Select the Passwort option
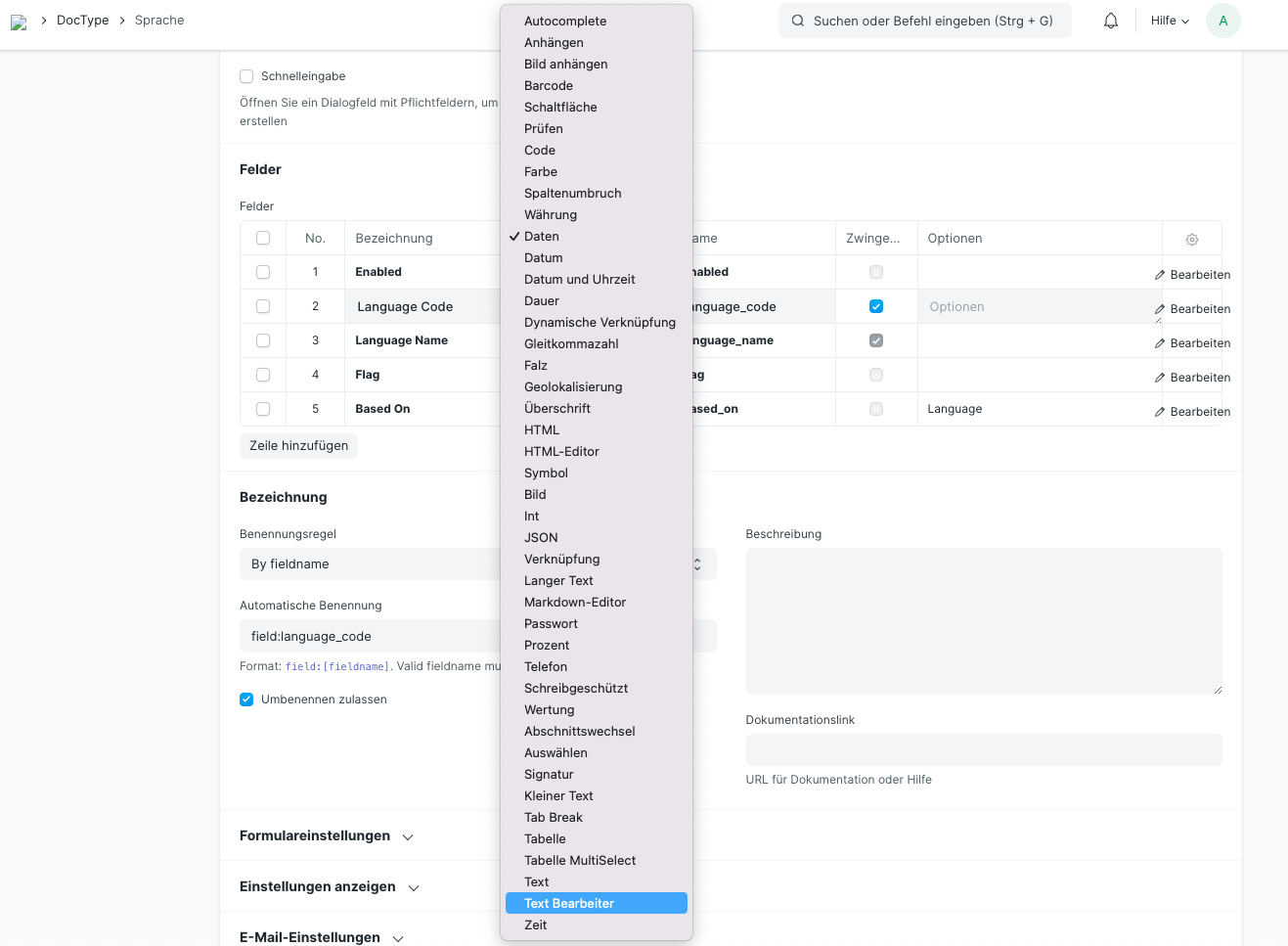 click(x=597, y=624)
